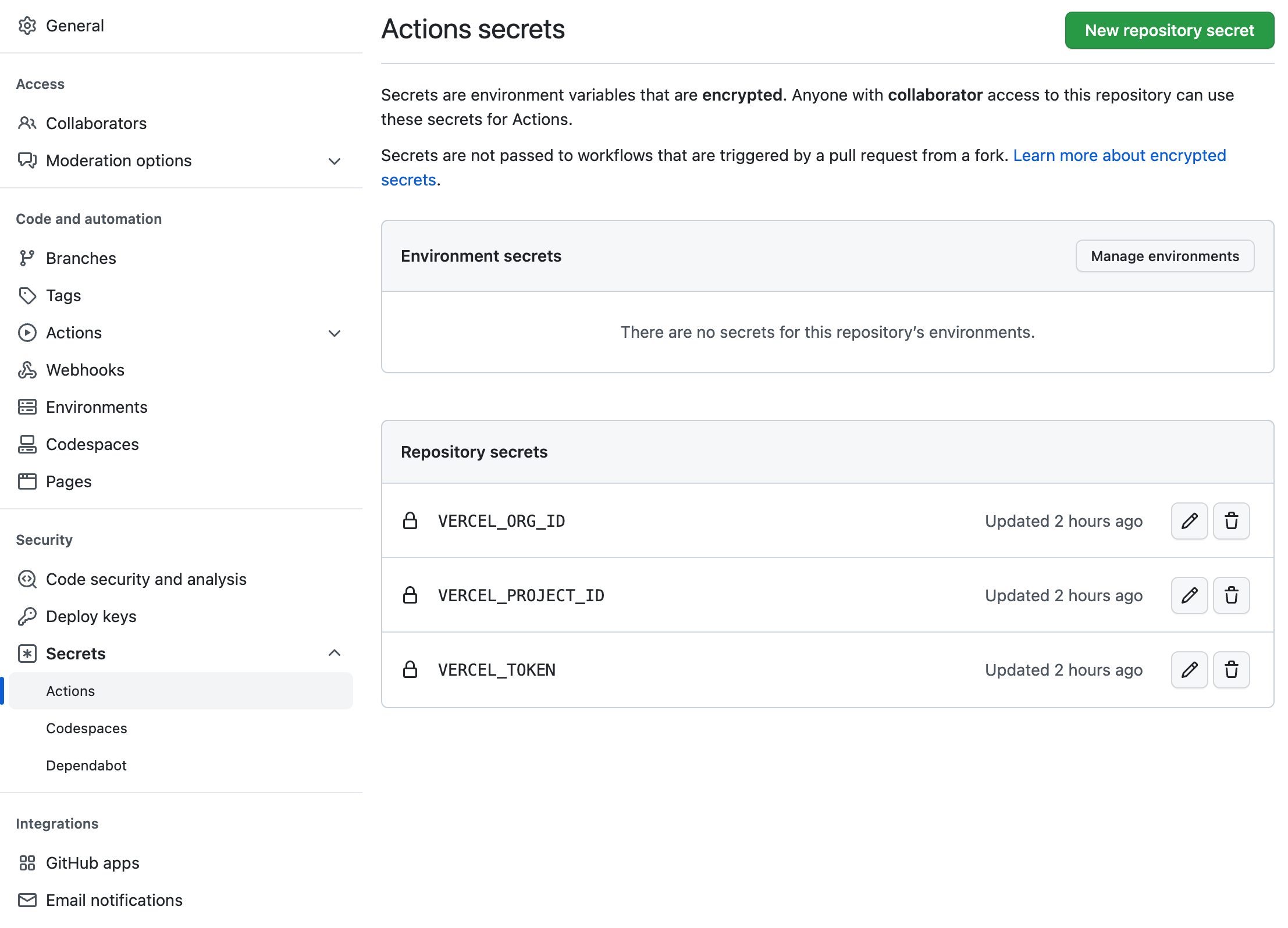Click the edit pencil icon for VERCEL_TOKEN

pos(1189,669)
